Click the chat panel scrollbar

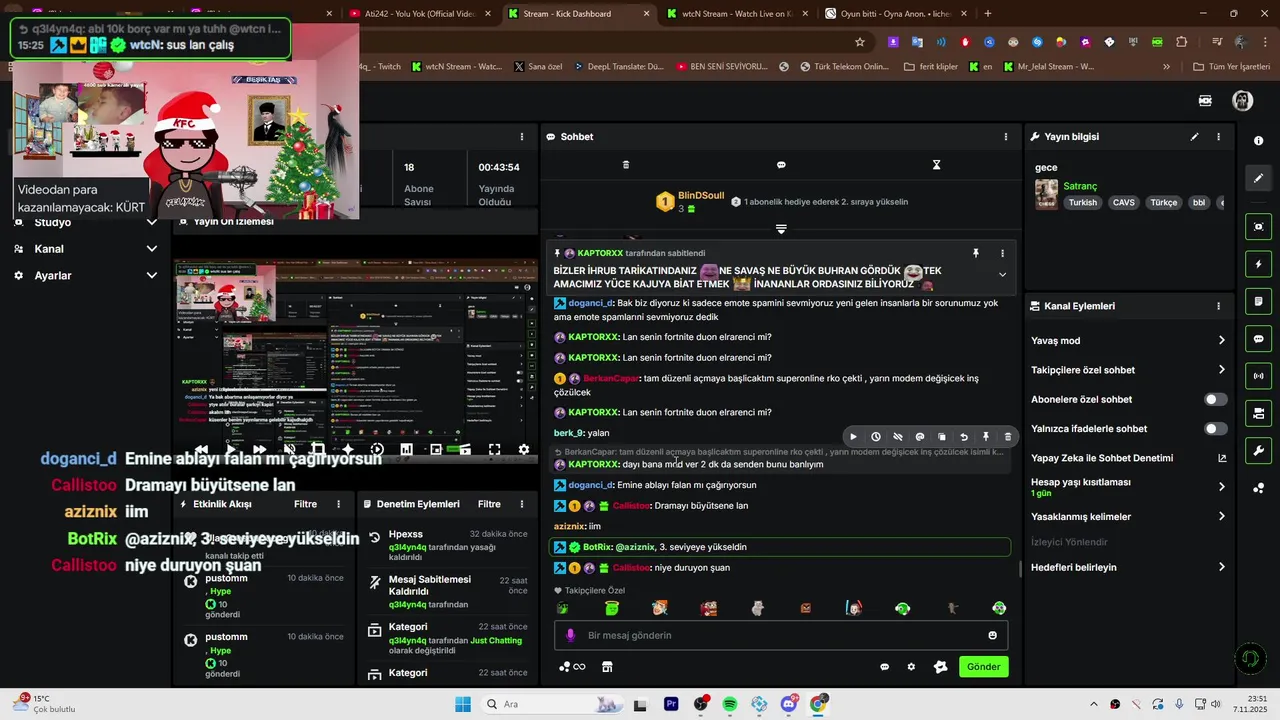tap(1020, 569)
